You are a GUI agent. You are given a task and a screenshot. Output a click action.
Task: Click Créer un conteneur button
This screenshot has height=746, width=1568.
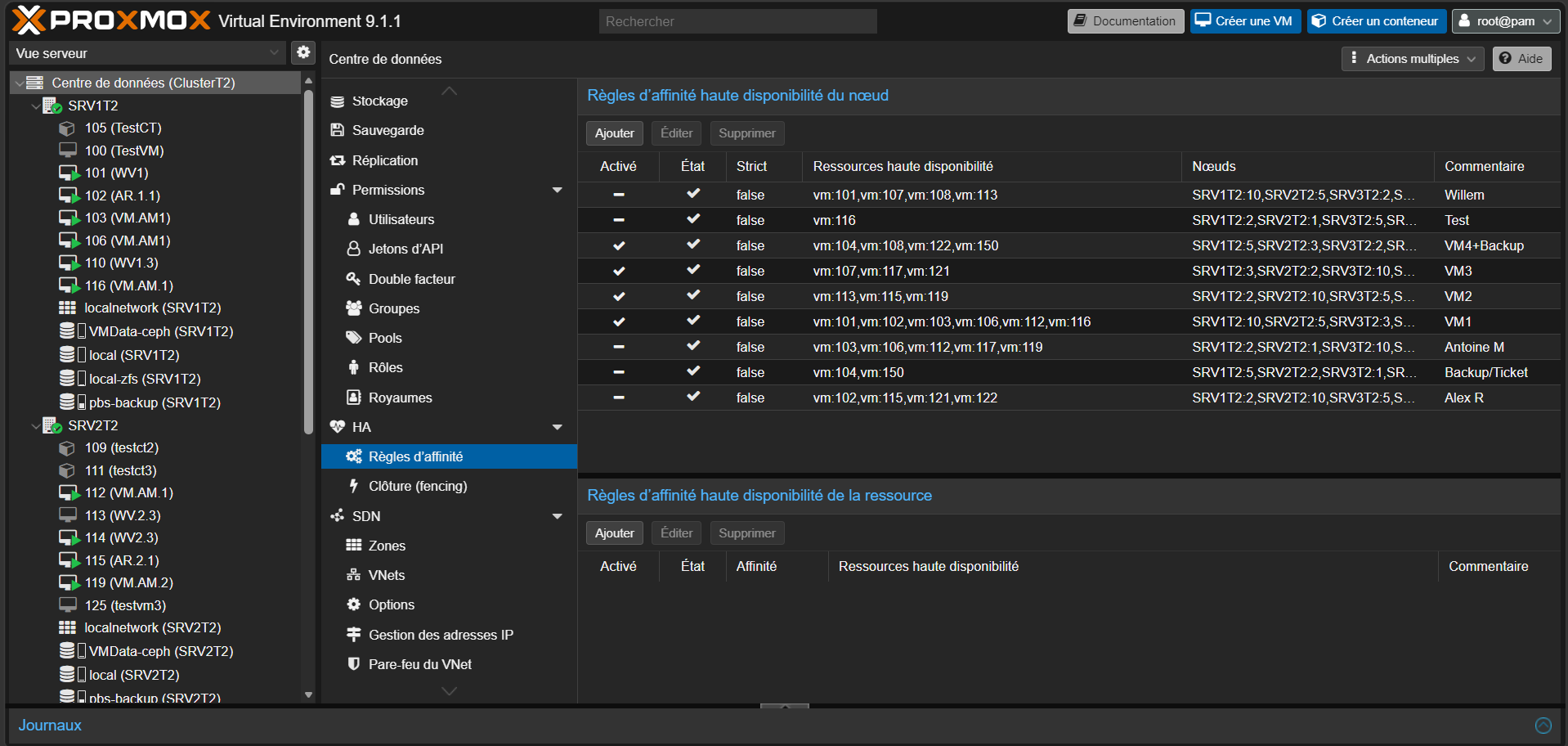(1376, 21)
